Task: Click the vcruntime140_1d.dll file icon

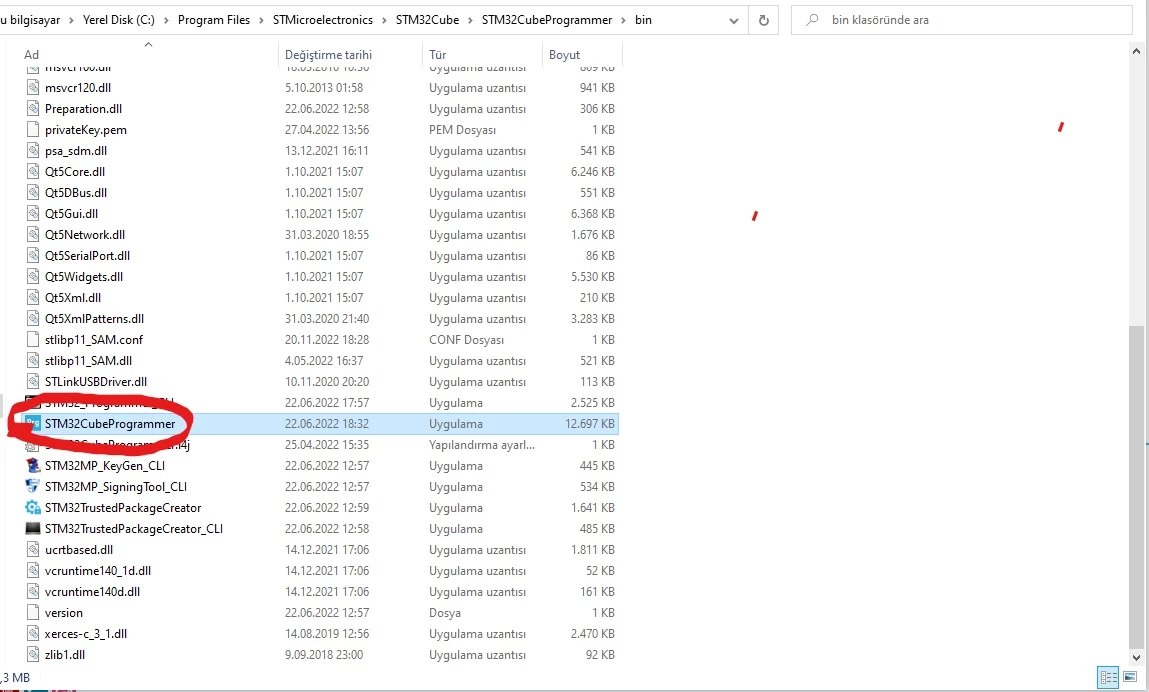Action: coord(32,570)
